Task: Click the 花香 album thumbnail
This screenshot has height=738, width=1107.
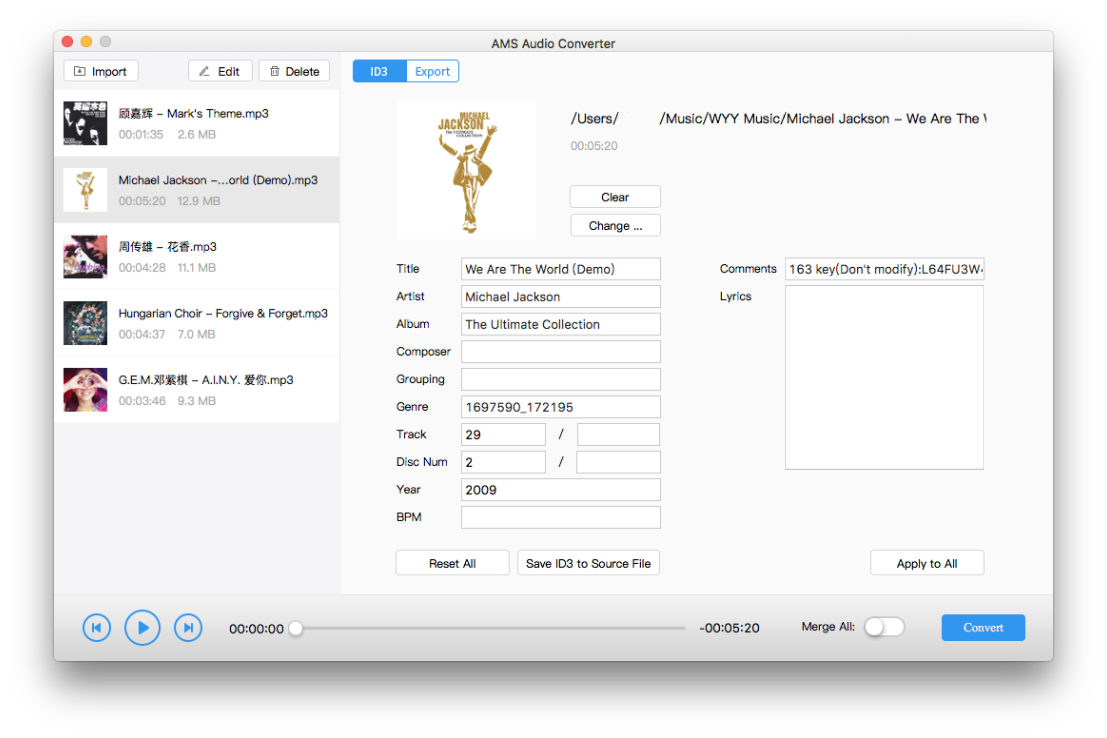Action: point(85,256)
